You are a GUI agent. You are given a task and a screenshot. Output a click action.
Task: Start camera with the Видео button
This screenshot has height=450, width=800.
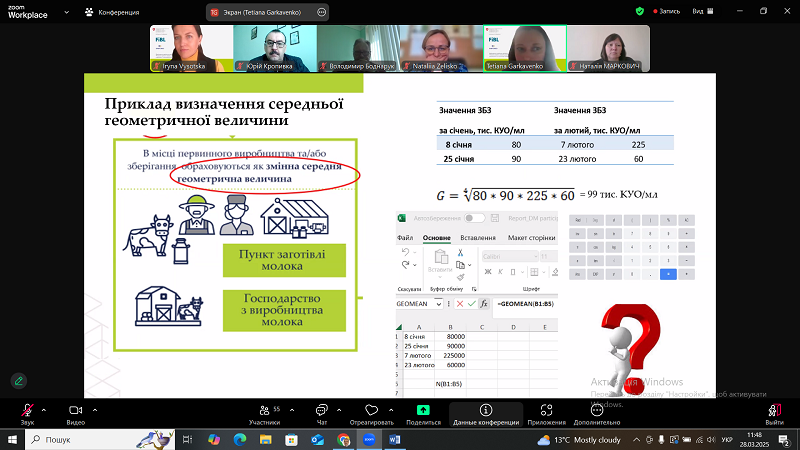tap(76, 414)
